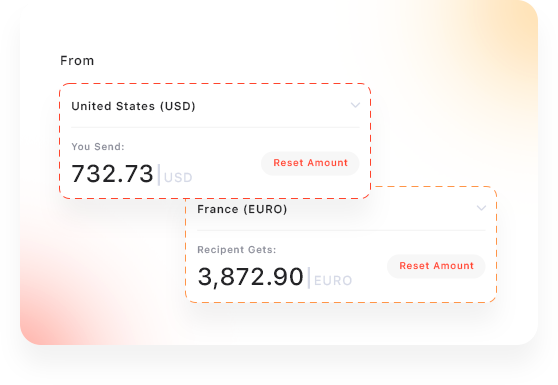
Task: Click the USD currency suffix
Action: [x=178, y=178]
